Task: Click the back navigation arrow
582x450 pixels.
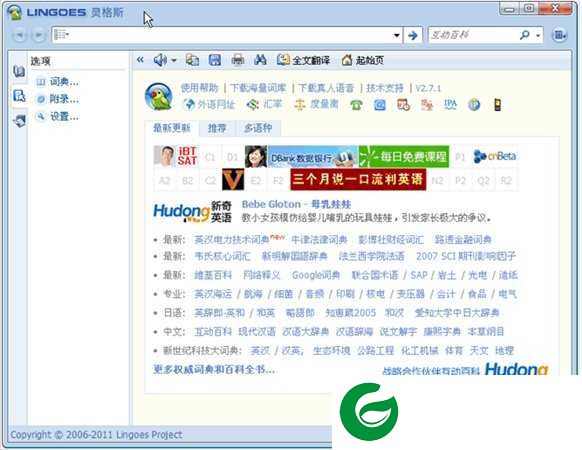Action: pos(20,35)
